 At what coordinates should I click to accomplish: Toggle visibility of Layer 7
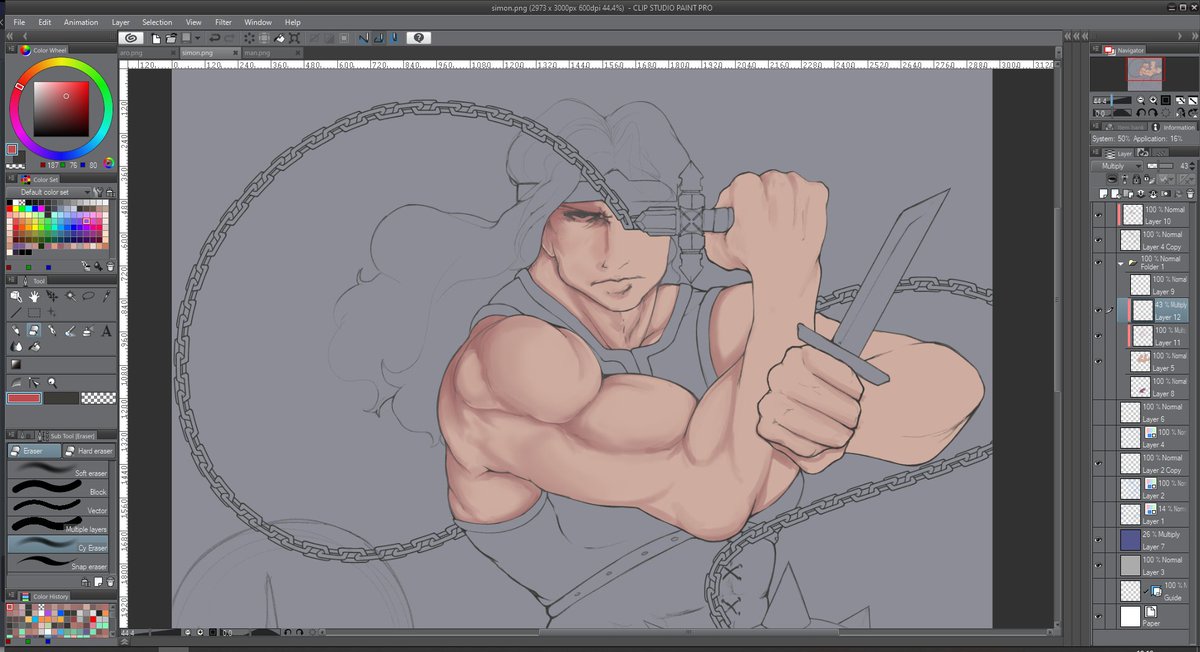point(1098,540)
